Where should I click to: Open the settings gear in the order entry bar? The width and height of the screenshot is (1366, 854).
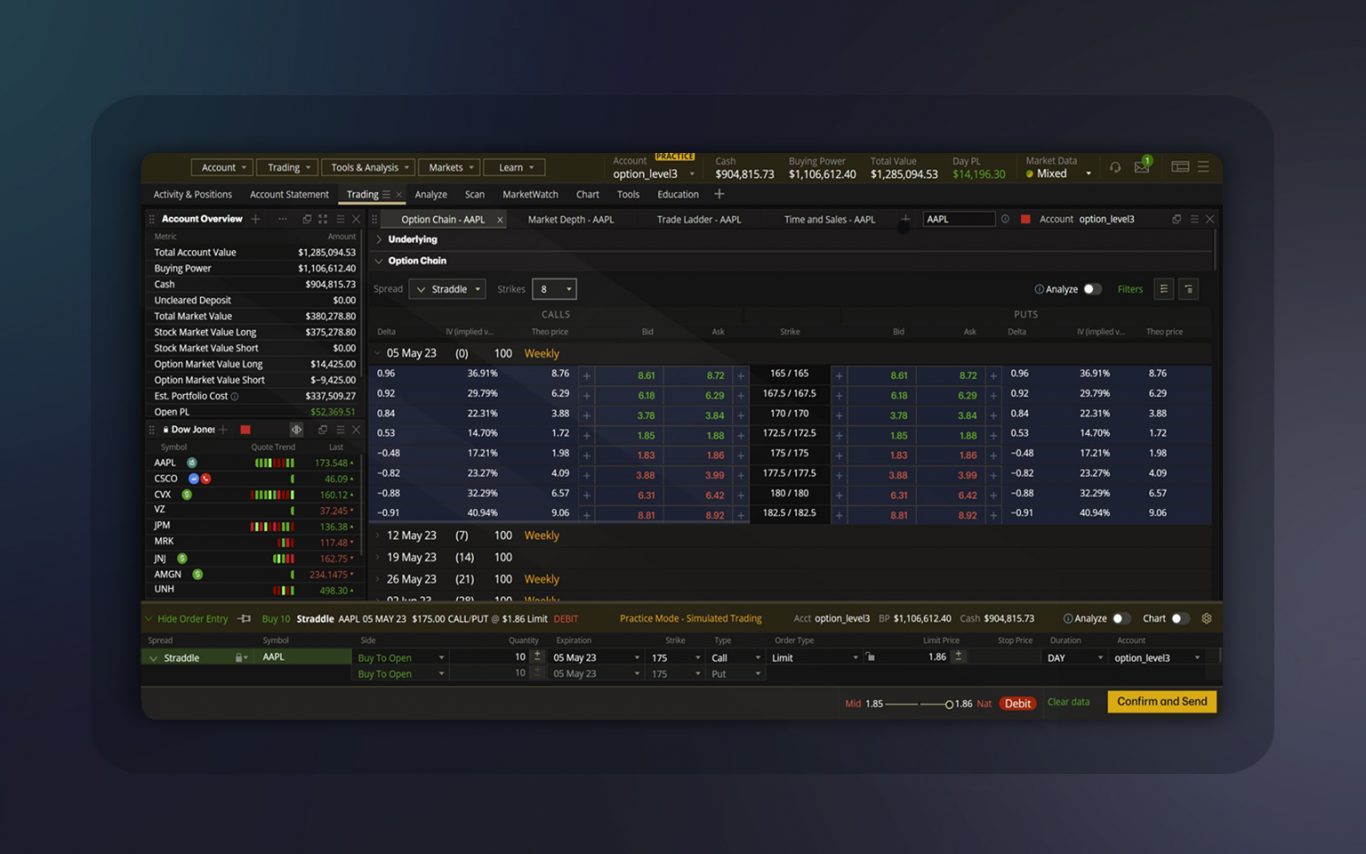[x=1206, y=618]
